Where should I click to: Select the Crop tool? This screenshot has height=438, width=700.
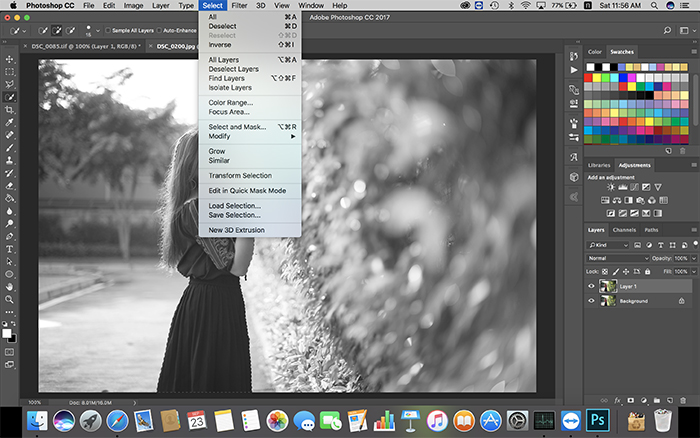pos(10,109)
